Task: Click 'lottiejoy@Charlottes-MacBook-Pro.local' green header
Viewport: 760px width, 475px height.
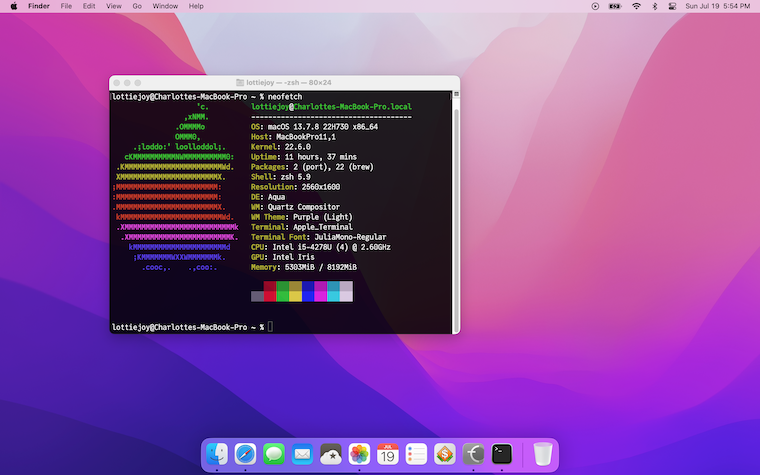Action: pyautogui.click(x=332, y=107)
